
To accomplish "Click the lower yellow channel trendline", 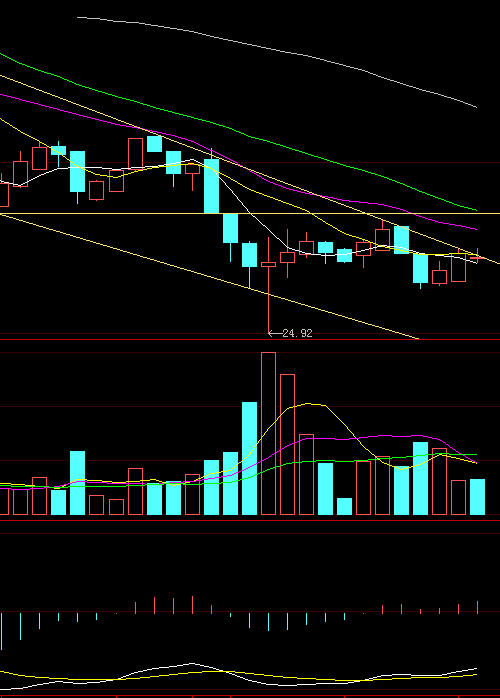I will point(209,276).
